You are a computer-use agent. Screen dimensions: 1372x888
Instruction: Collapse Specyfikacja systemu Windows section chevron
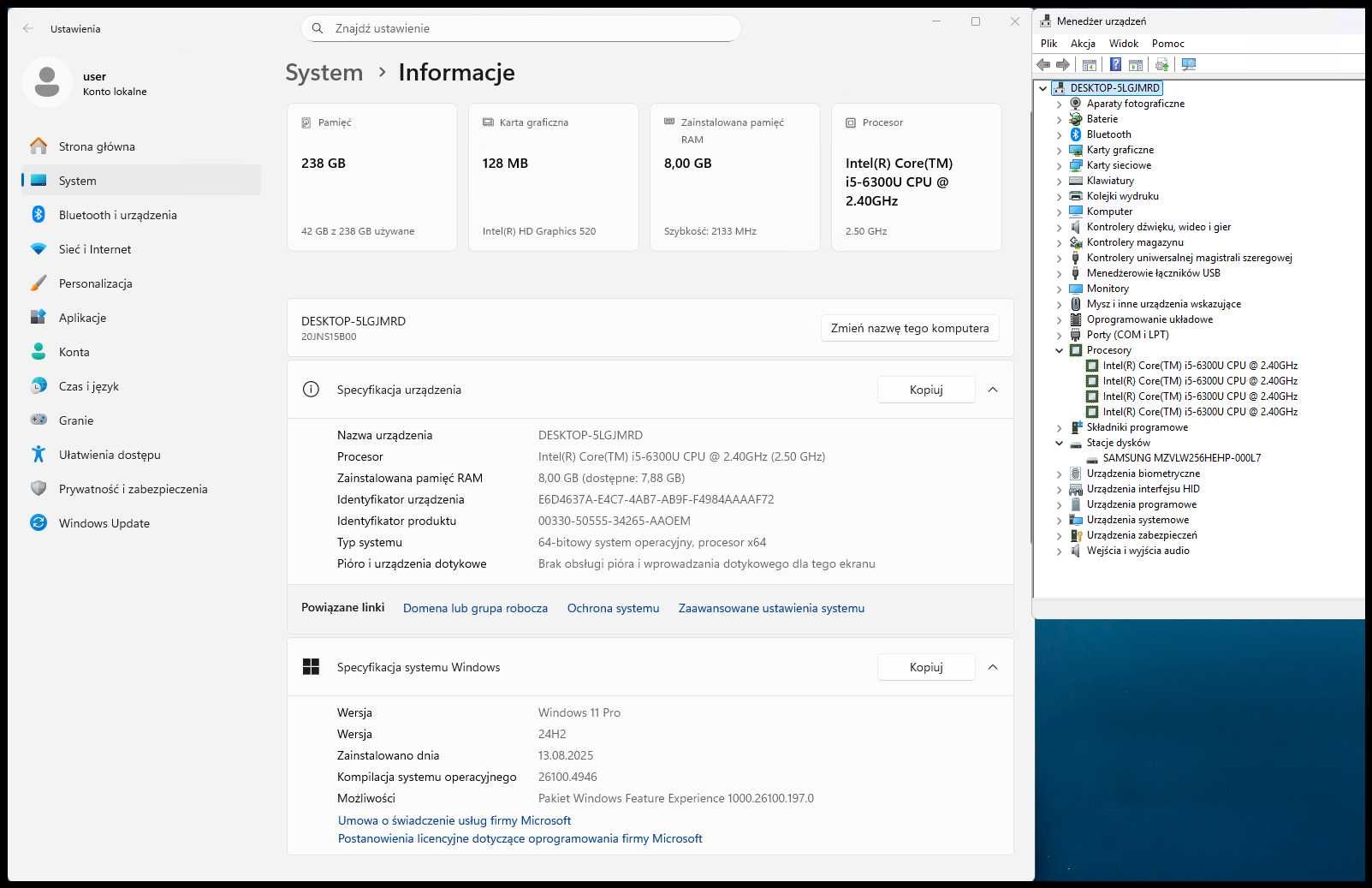pos(993,667)
